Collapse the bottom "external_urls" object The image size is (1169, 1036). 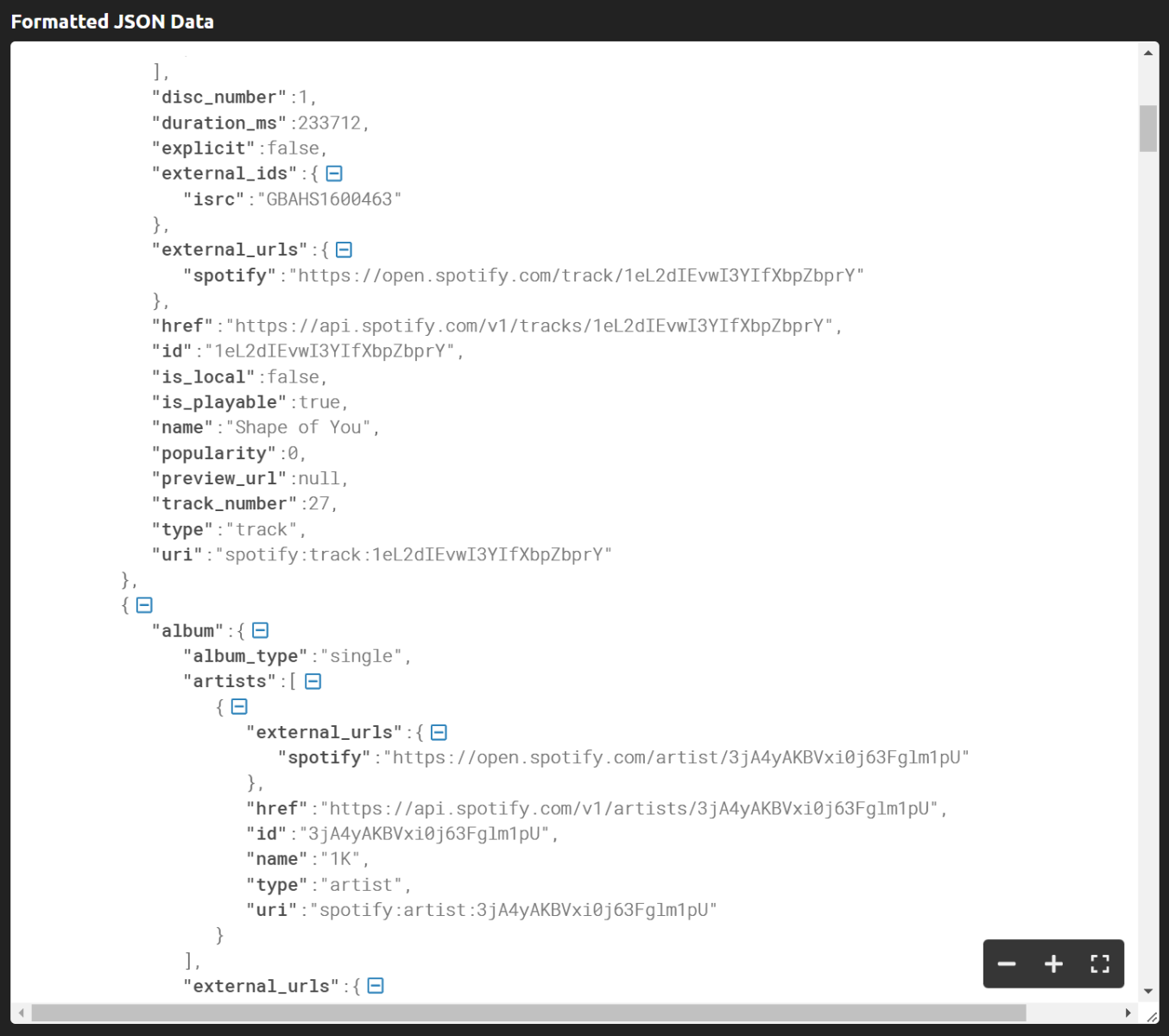[x=376, y=986]
